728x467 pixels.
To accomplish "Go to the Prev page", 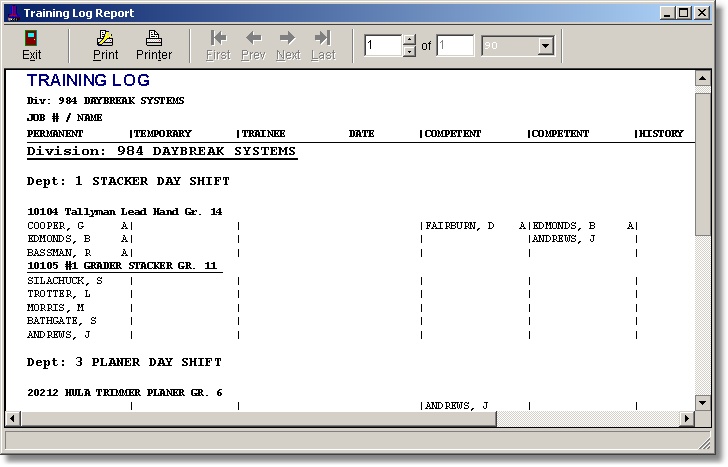I will click(253, 45).
